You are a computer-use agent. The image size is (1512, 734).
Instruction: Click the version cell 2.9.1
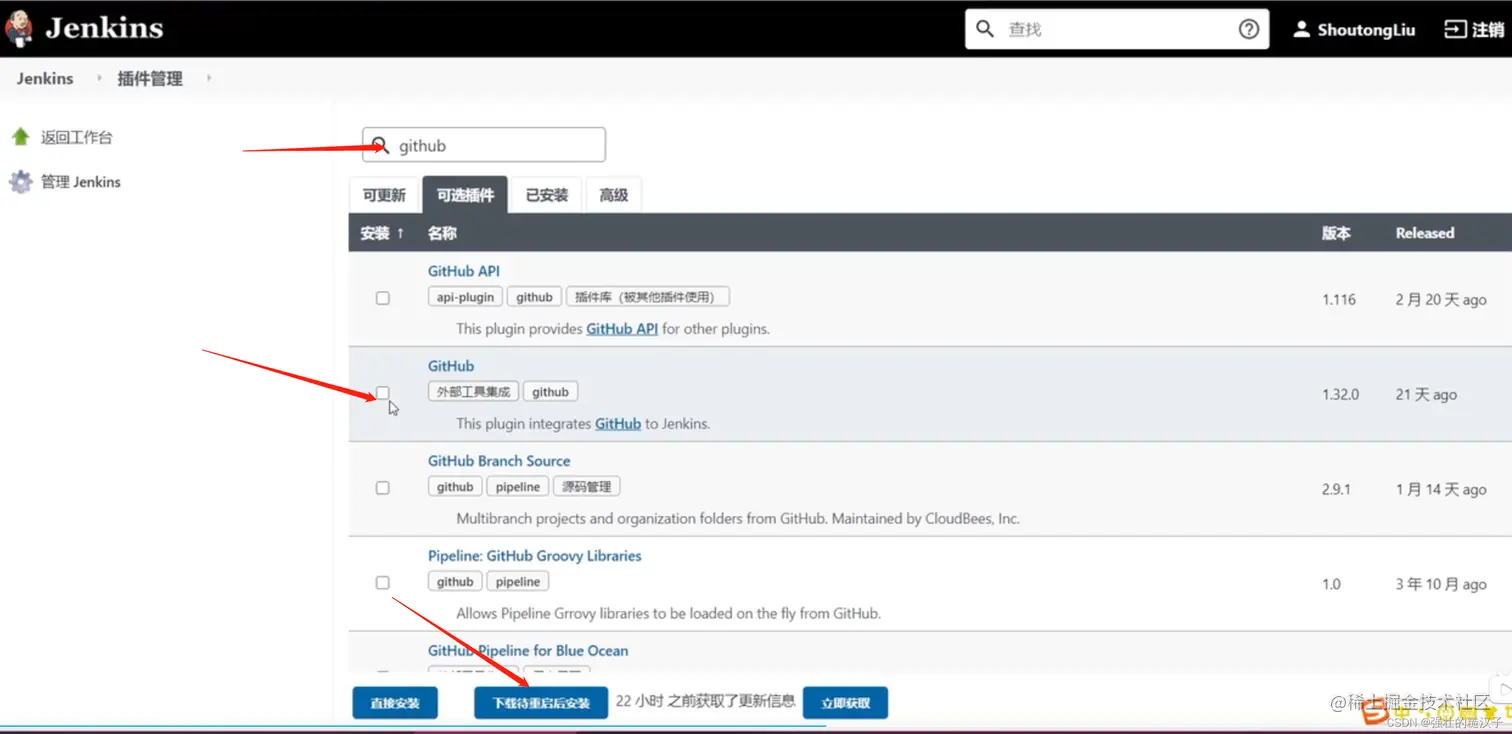(x=1336, y=489)
